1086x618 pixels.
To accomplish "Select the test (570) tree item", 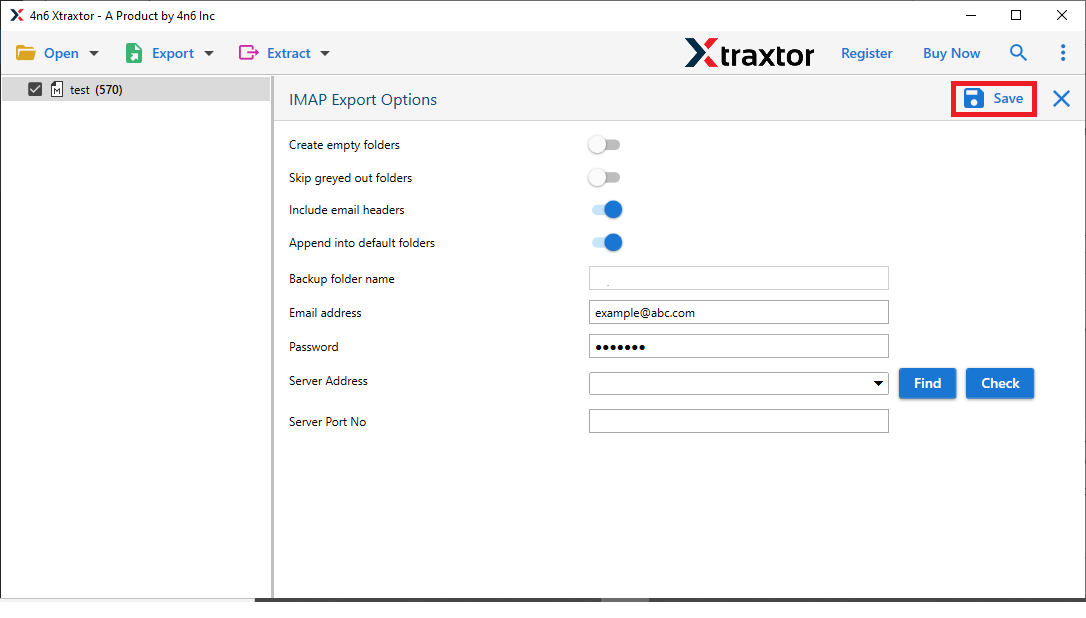I will pyautogui.click(x=136, y=89).
